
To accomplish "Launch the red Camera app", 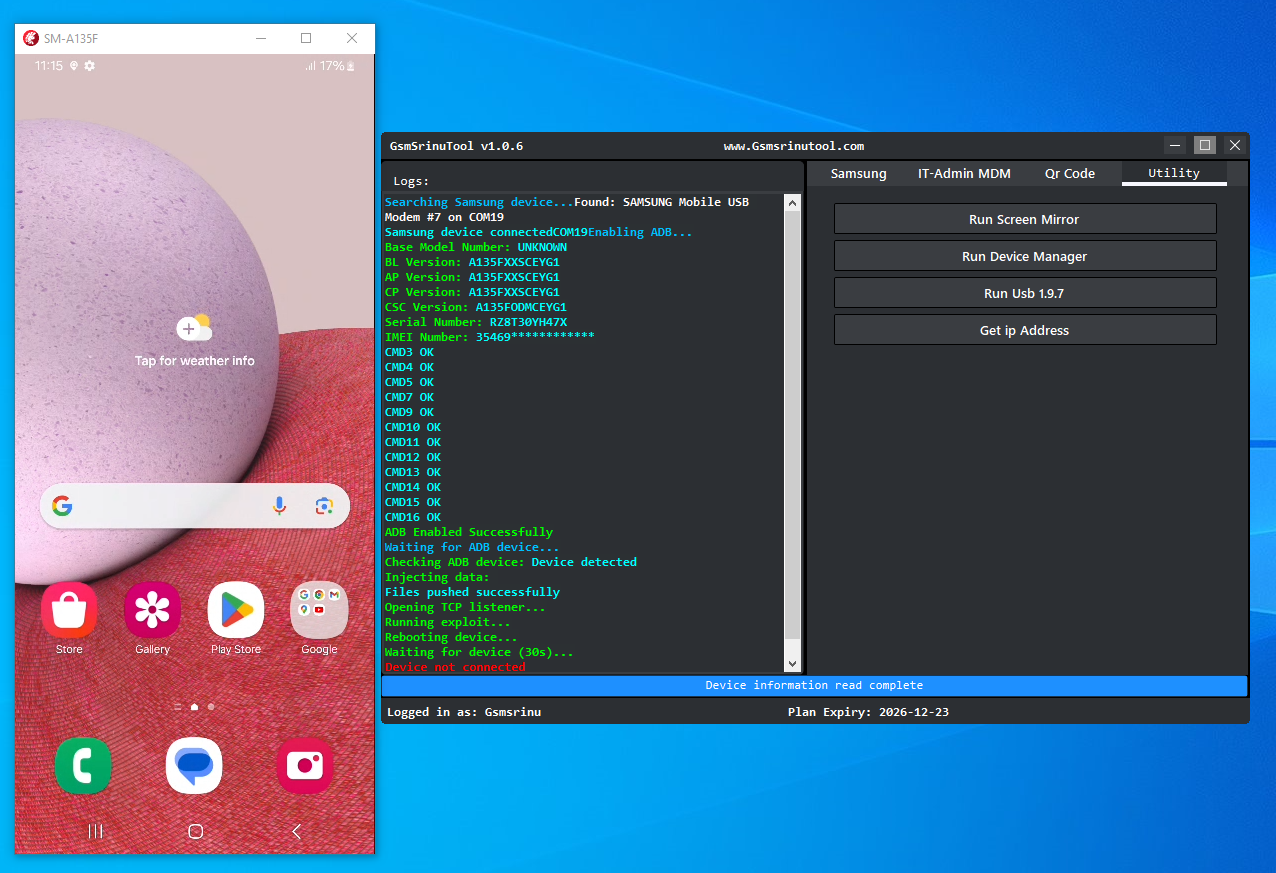I will [305, 766].
